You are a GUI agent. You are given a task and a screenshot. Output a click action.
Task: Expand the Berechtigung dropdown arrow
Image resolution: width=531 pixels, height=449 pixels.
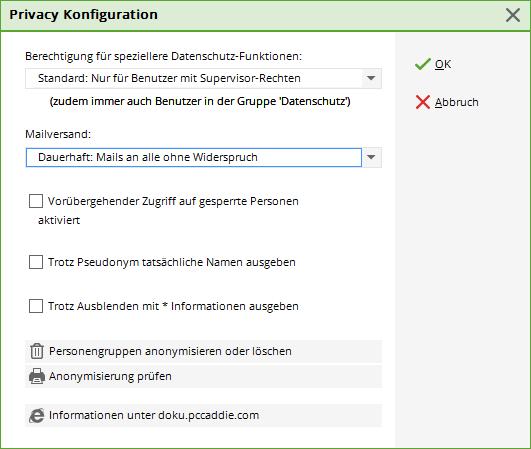tap(371, 78)
